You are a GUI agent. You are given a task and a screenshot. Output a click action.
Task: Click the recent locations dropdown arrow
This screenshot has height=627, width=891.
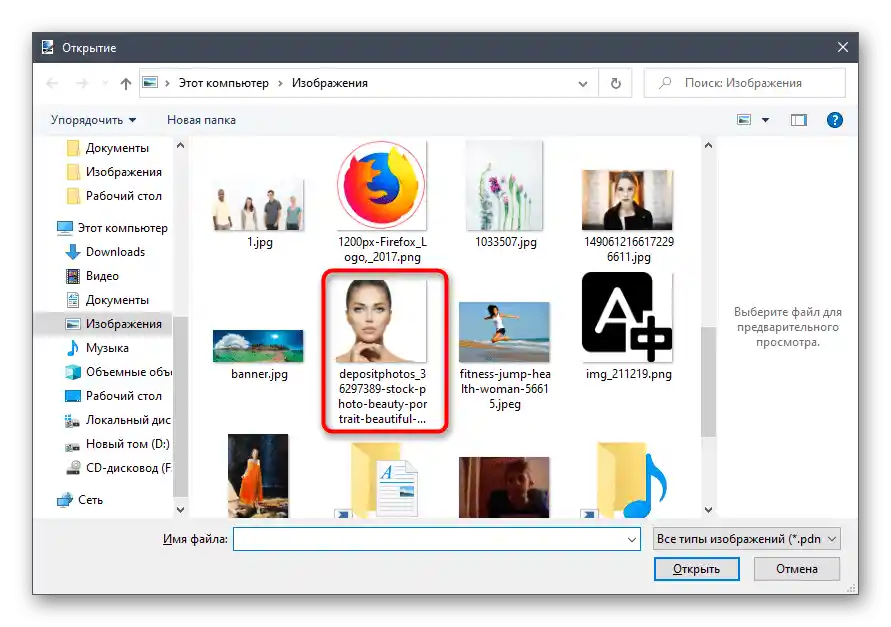tap(105, 84)
